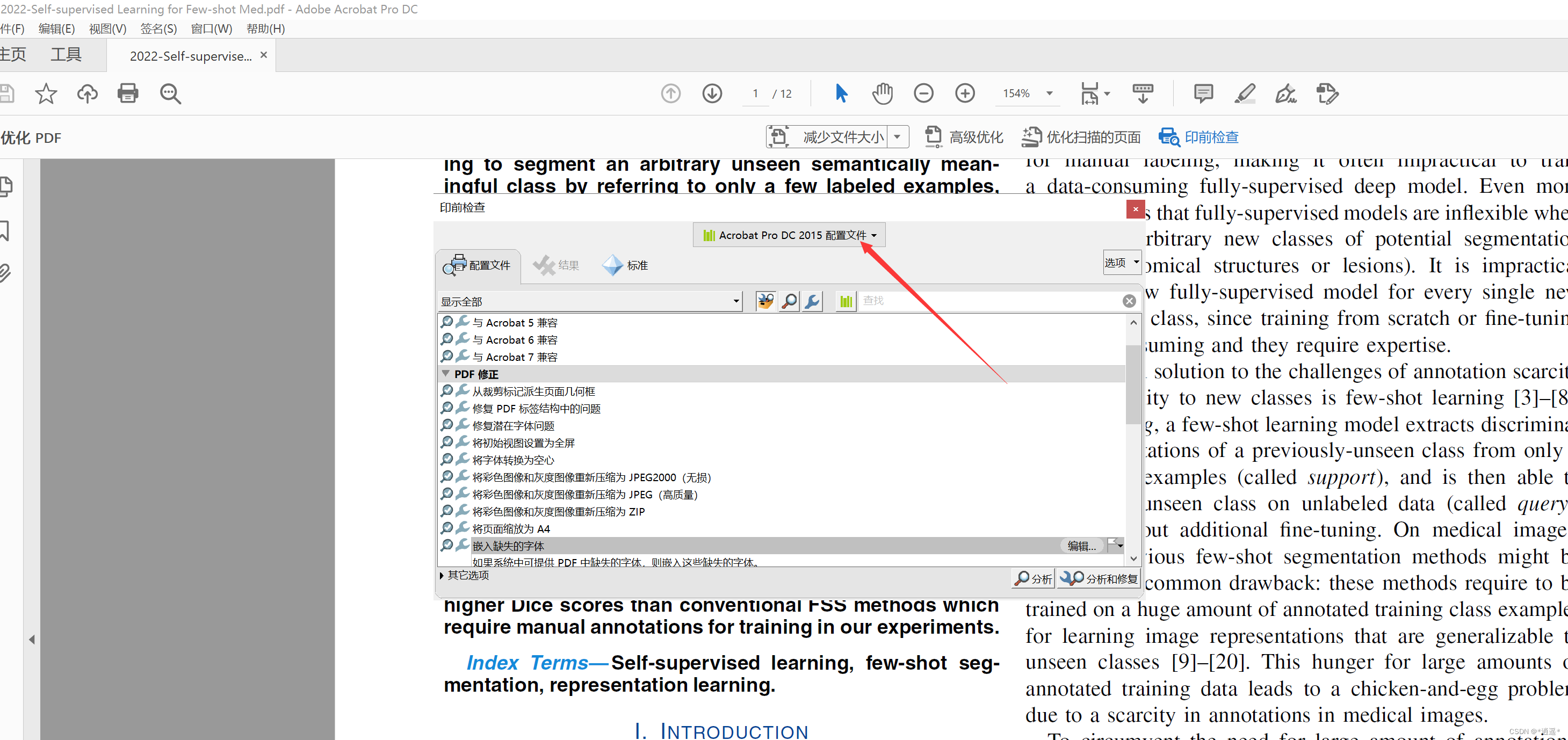The image size is (1568, 740).
Task: Toggle the libraries green bars button
Action: (846, 301)
